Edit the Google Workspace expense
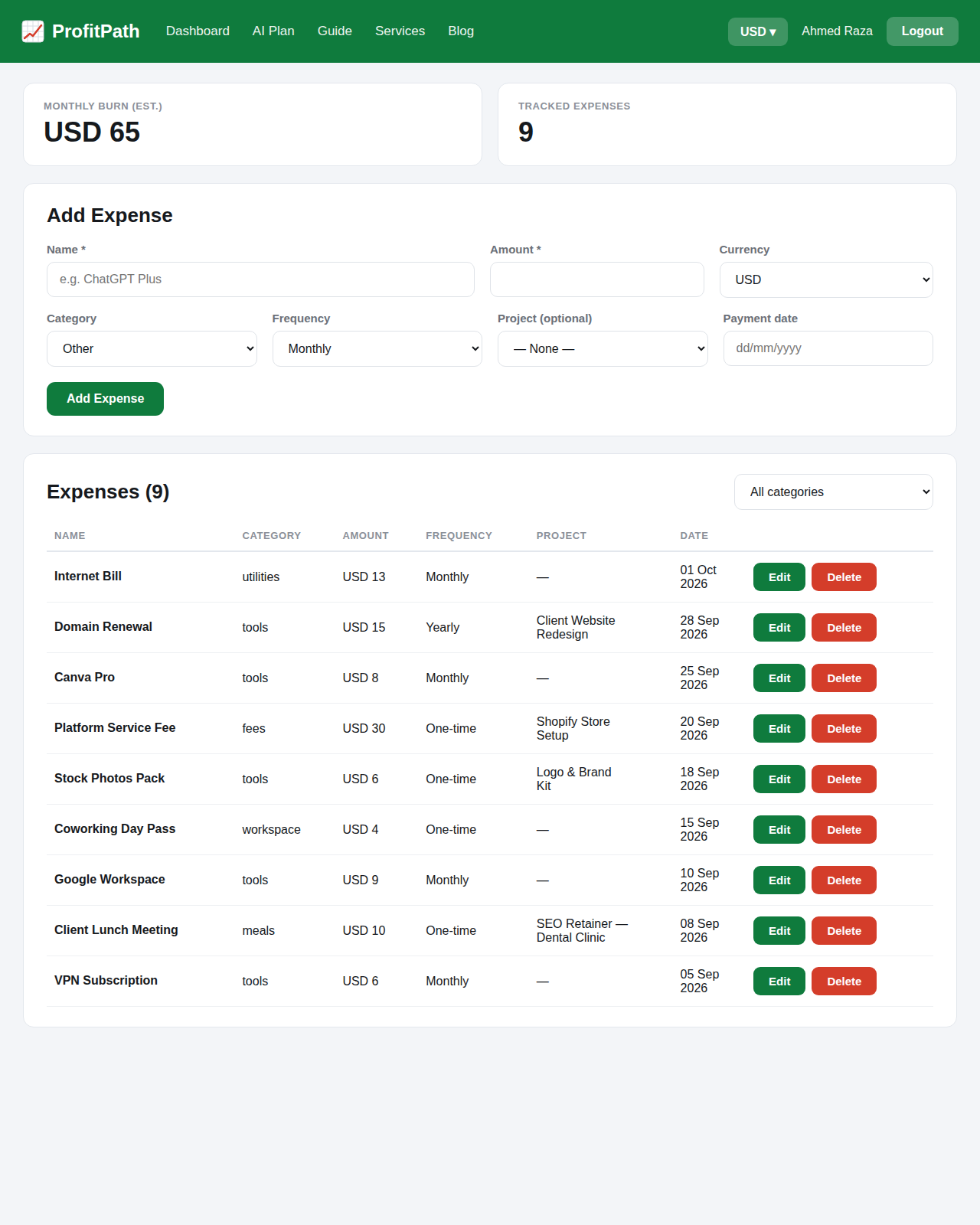Viewport: 980px width, 1225px height. tap(779, 880)
